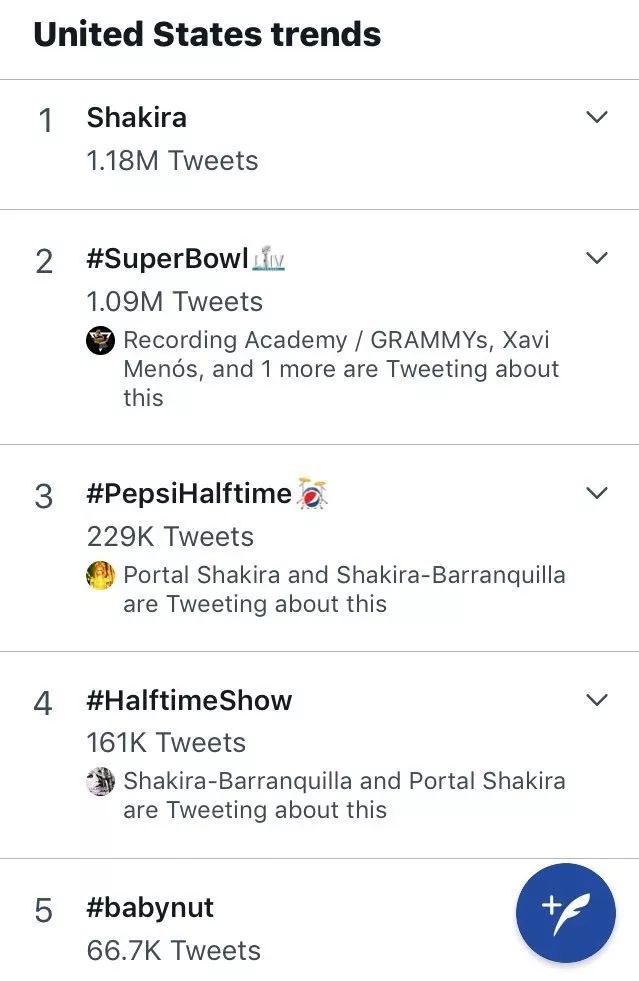
Task: Expand the #PepsiHalftime trend chevron
Action: pyautogui.click(x=596, y=493)
